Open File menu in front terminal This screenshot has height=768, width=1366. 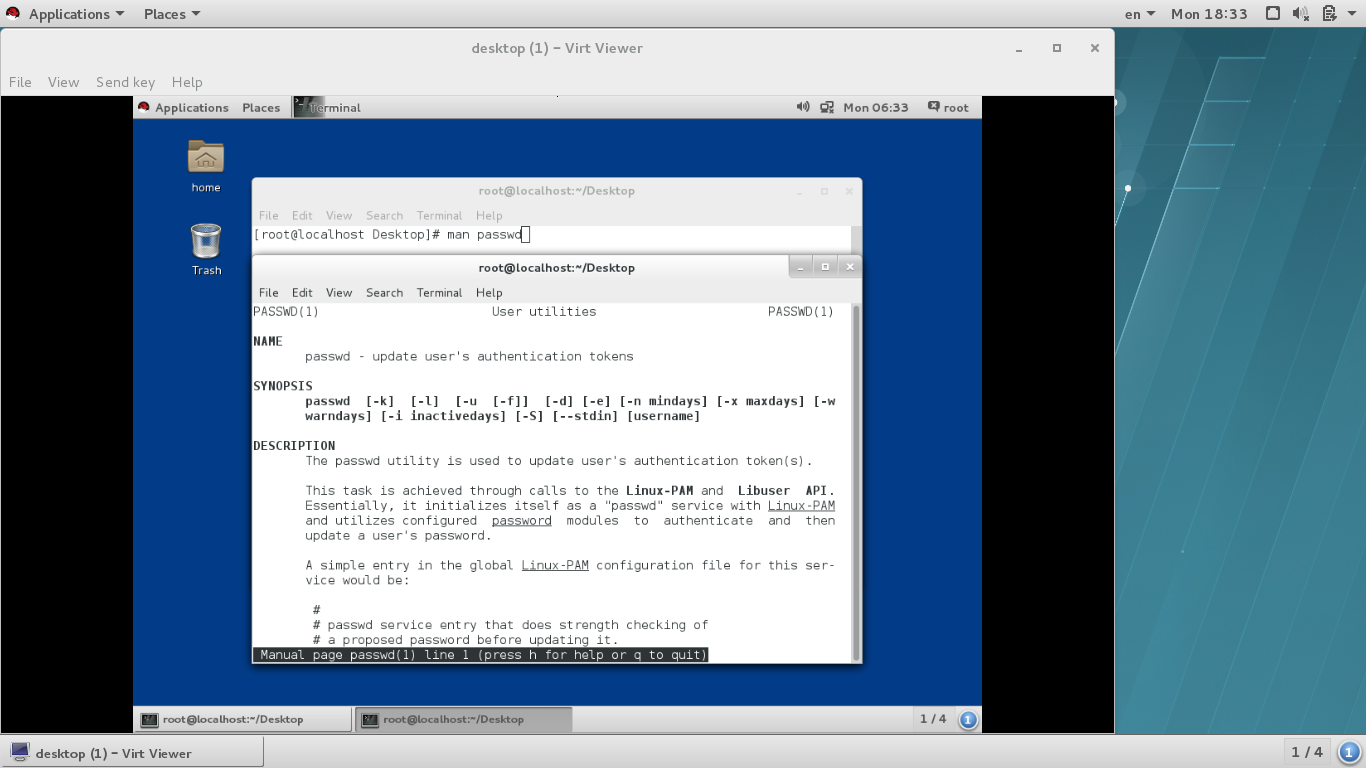coord(269,292)
